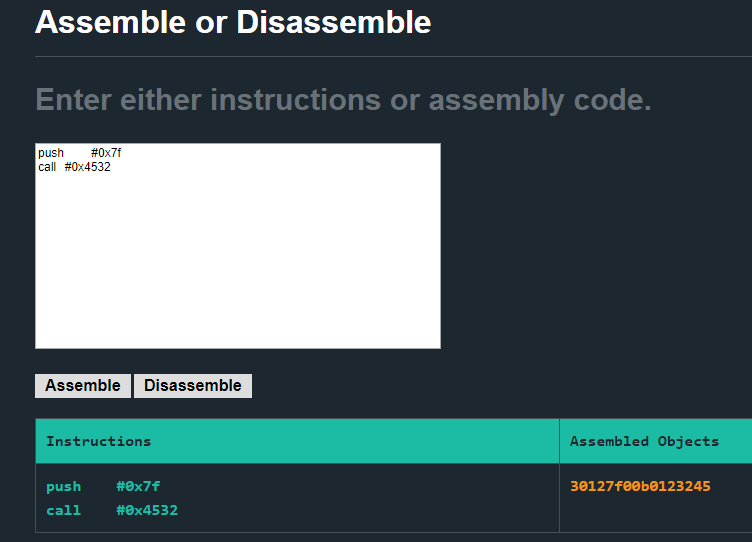Image resolution: width=752 pixels, height=542 pixels.
Task: Click the '#0x4532' operand in the results table
Action: (147, 510)
